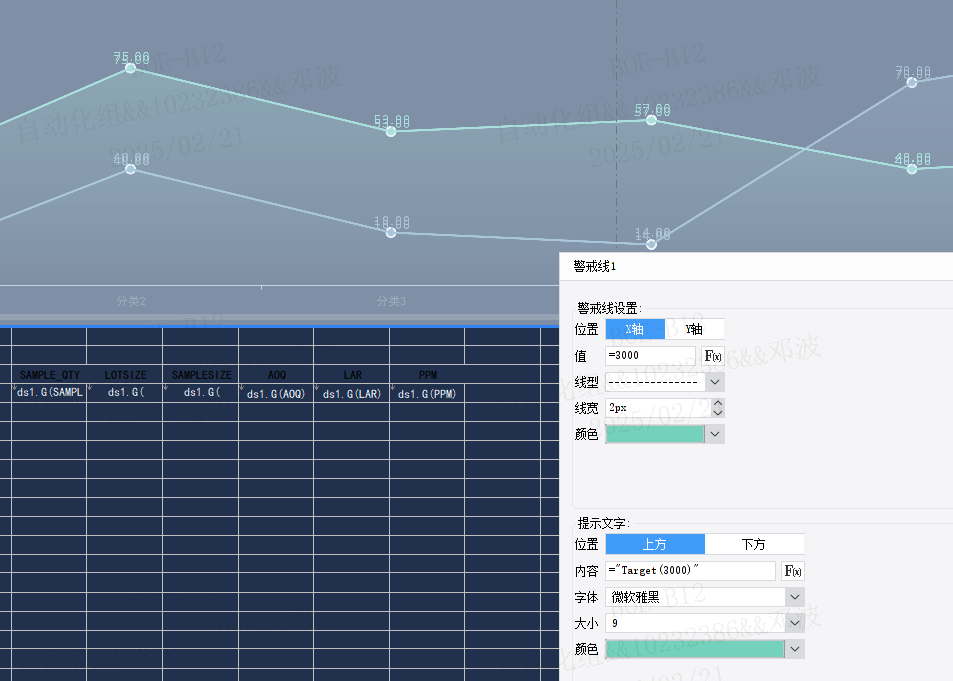Expand hint text color dropdown arrow
This screenshot has width=953, height=681.
795,649
